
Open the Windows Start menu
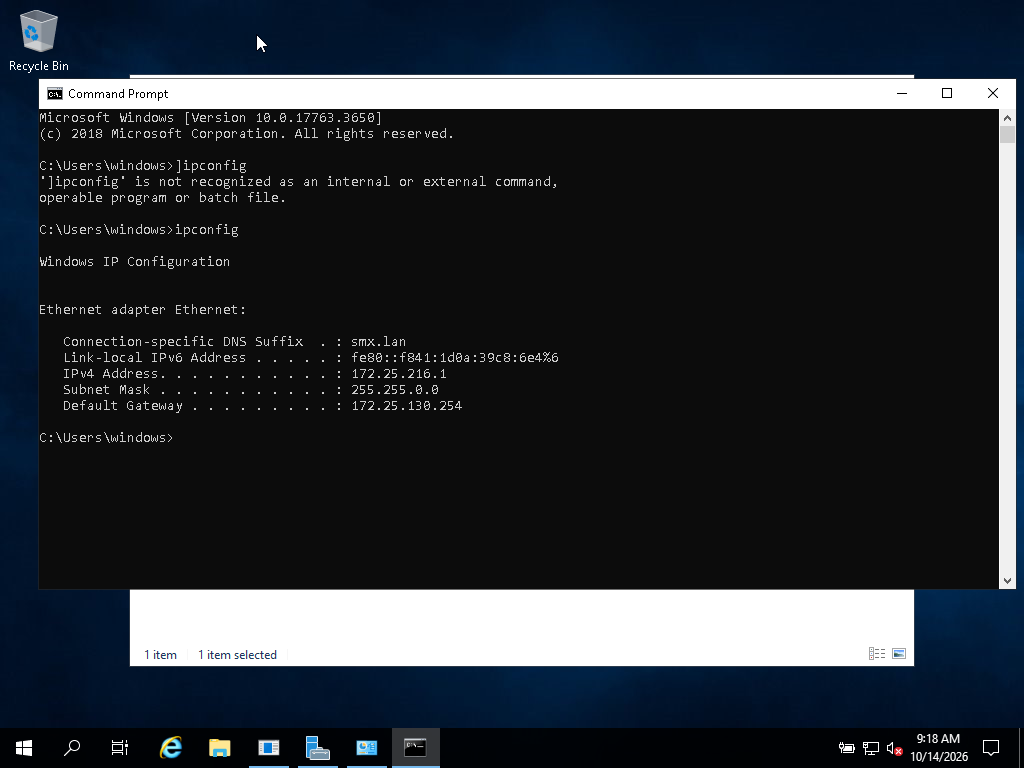point(24,748)
